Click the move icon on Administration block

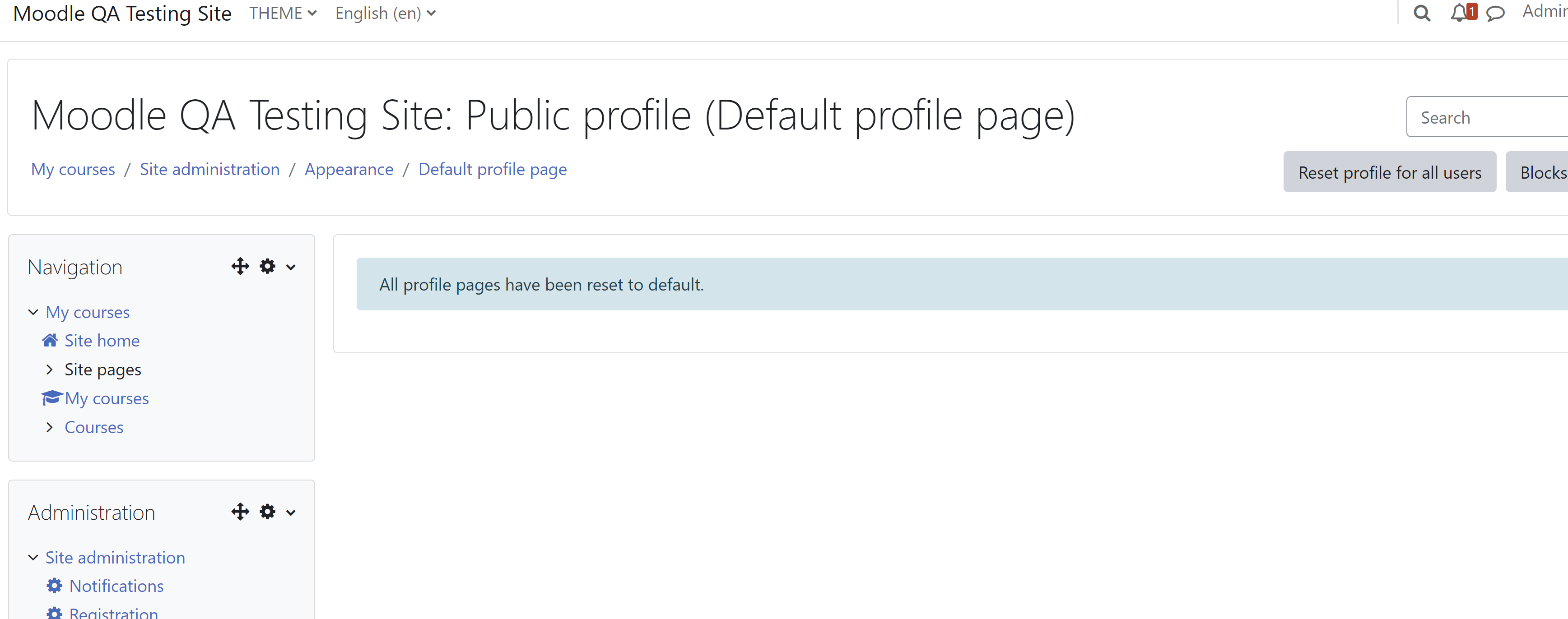pyautogui.click(x=240, y=512)
